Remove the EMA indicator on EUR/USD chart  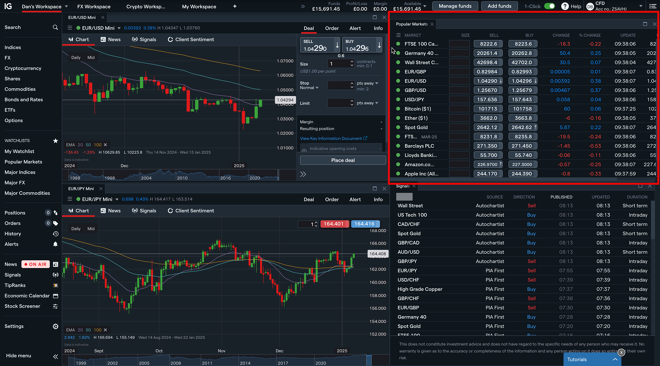[105, 145]
